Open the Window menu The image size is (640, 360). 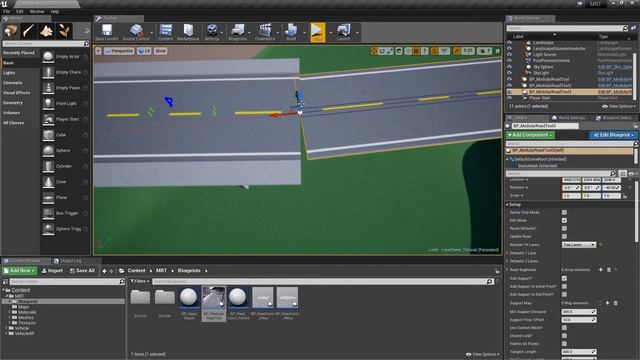37,11
